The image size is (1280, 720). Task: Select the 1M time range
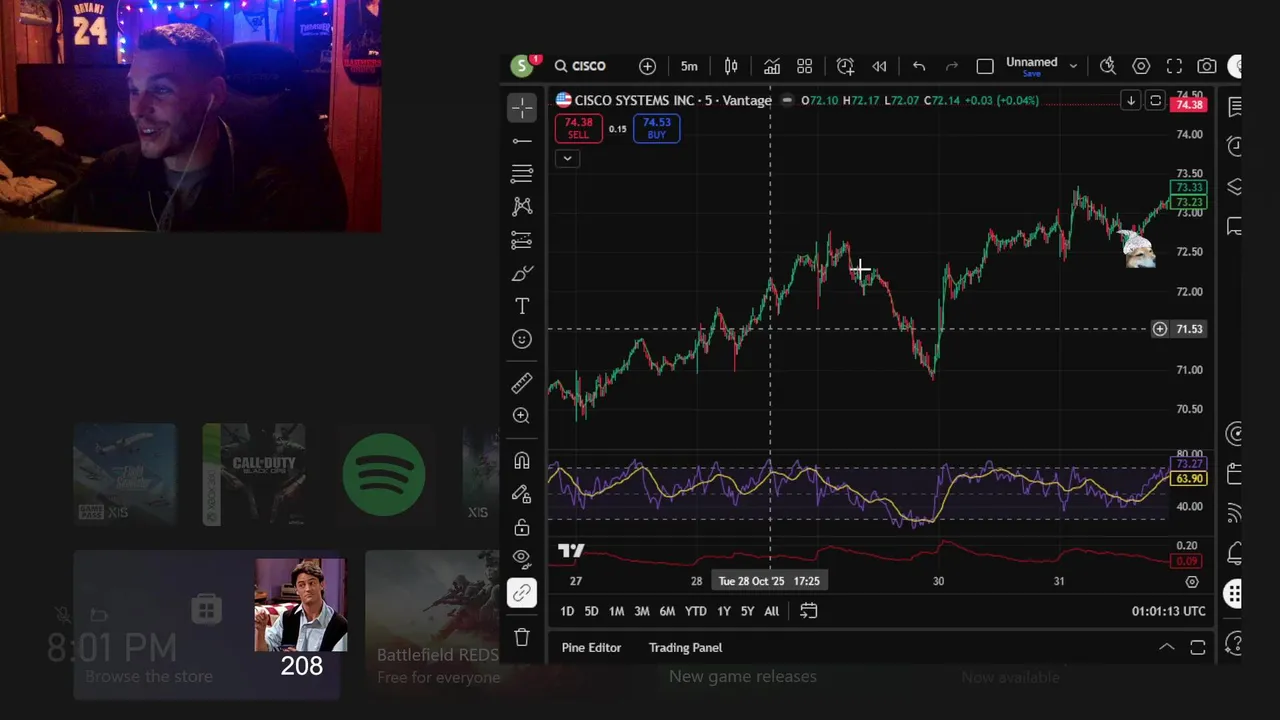(x=616, y=611)
